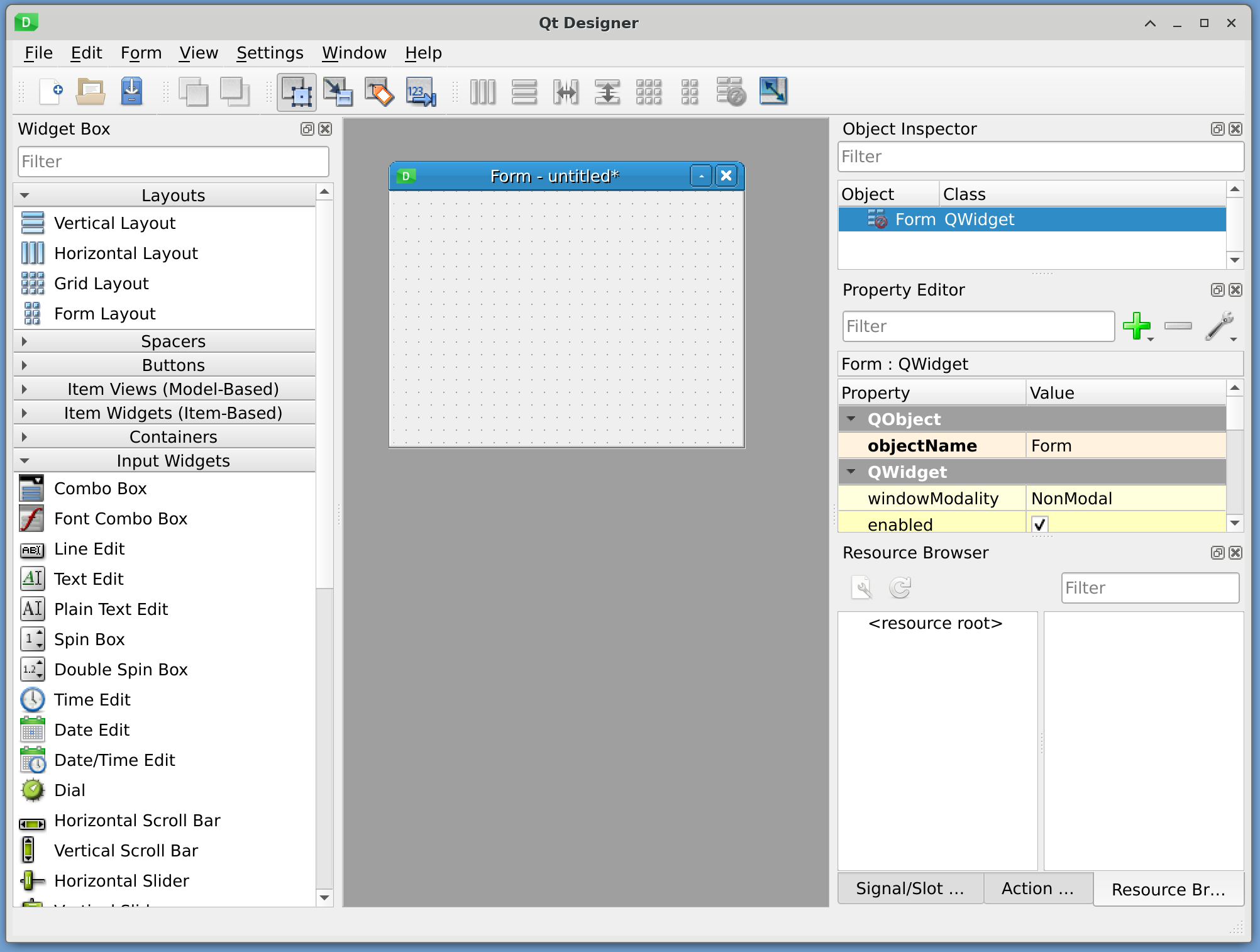Screen dimensions: 1260x952
Task: Select the Horizontal Slider widget entry
Action: pyautogui.click(x=121, y=881)
